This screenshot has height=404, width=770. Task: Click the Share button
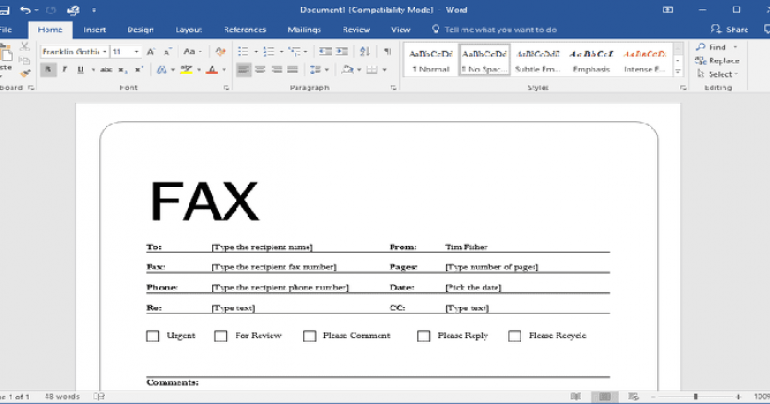729,29
